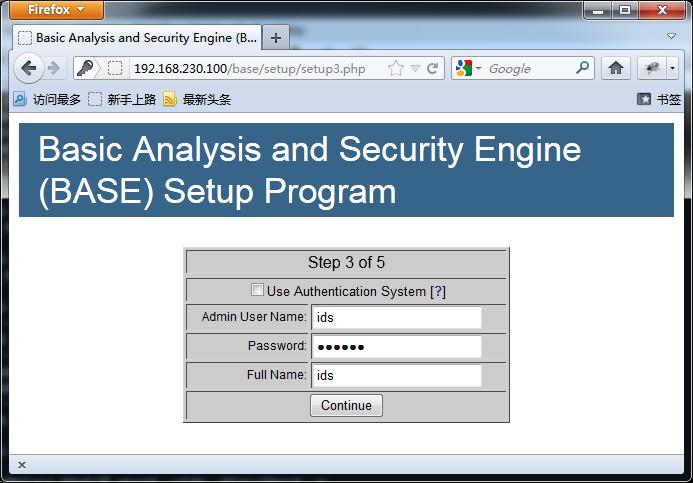The image size is (693, 483).
Task: Minimize the Firefox window
Action: (x=598, y=10)
